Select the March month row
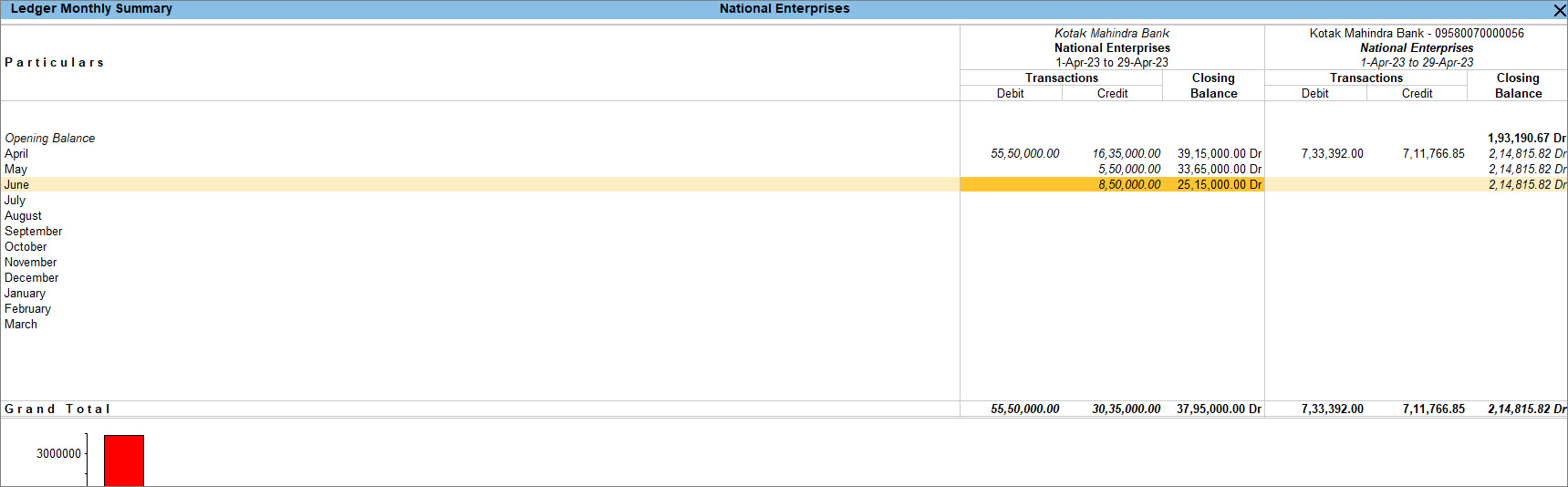The width and height of the screenshot is (1568, 487). click(x=21, y=325)
